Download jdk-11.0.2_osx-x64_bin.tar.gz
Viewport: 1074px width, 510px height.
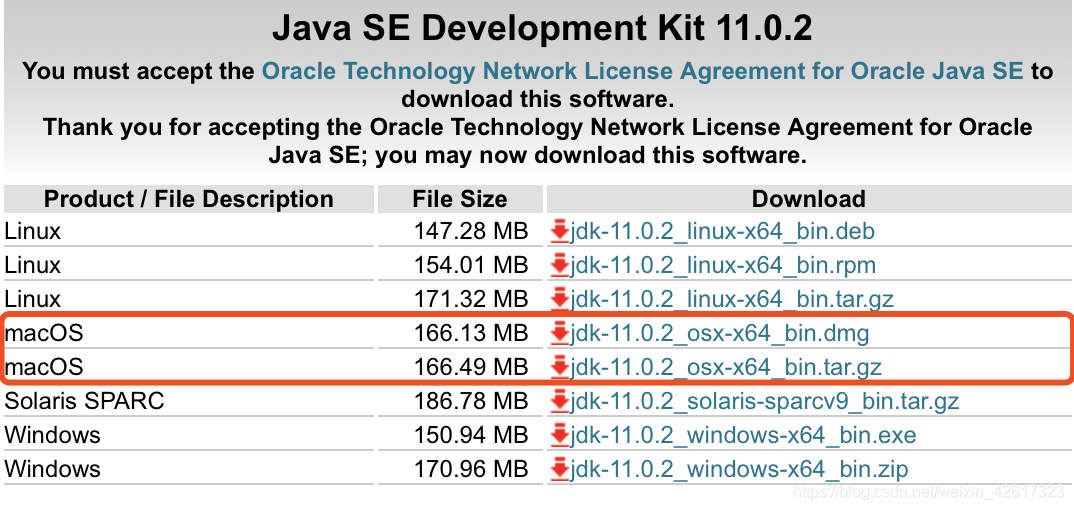point(726,368)
